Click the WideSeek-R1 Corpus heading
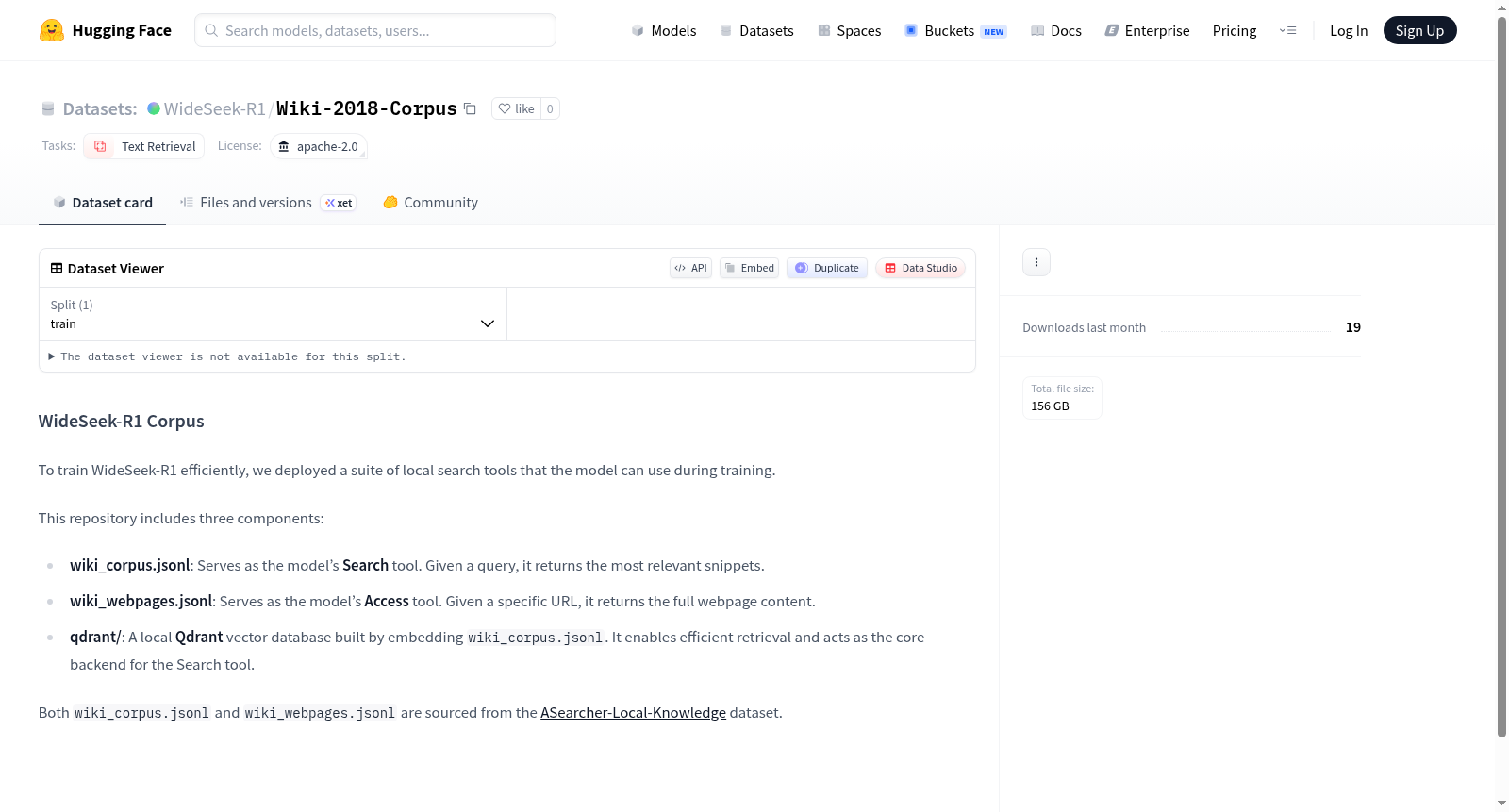This screenshot has width=1509, height=812. (x=122, y=422)
